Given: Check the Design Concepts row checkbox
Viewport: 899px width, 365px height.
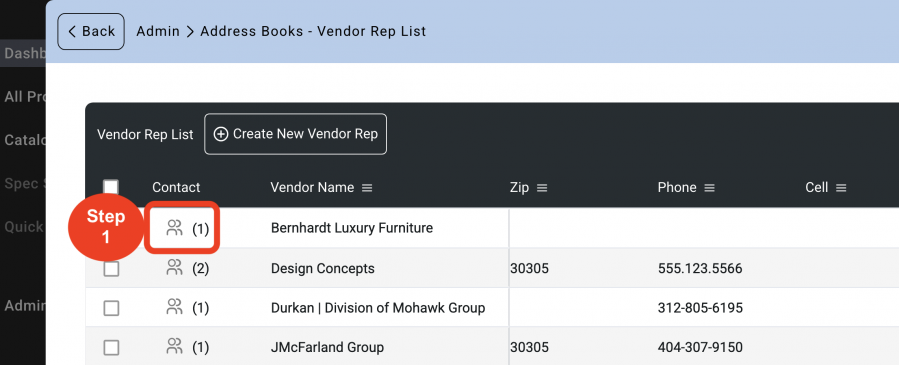Looking at the screenshot, I should click(x=111, y=269).
